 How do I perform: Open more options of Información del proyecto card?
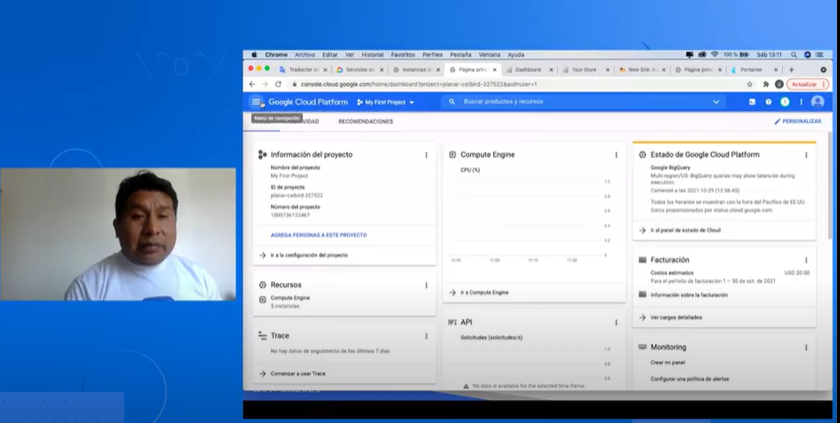pos(426,155)
